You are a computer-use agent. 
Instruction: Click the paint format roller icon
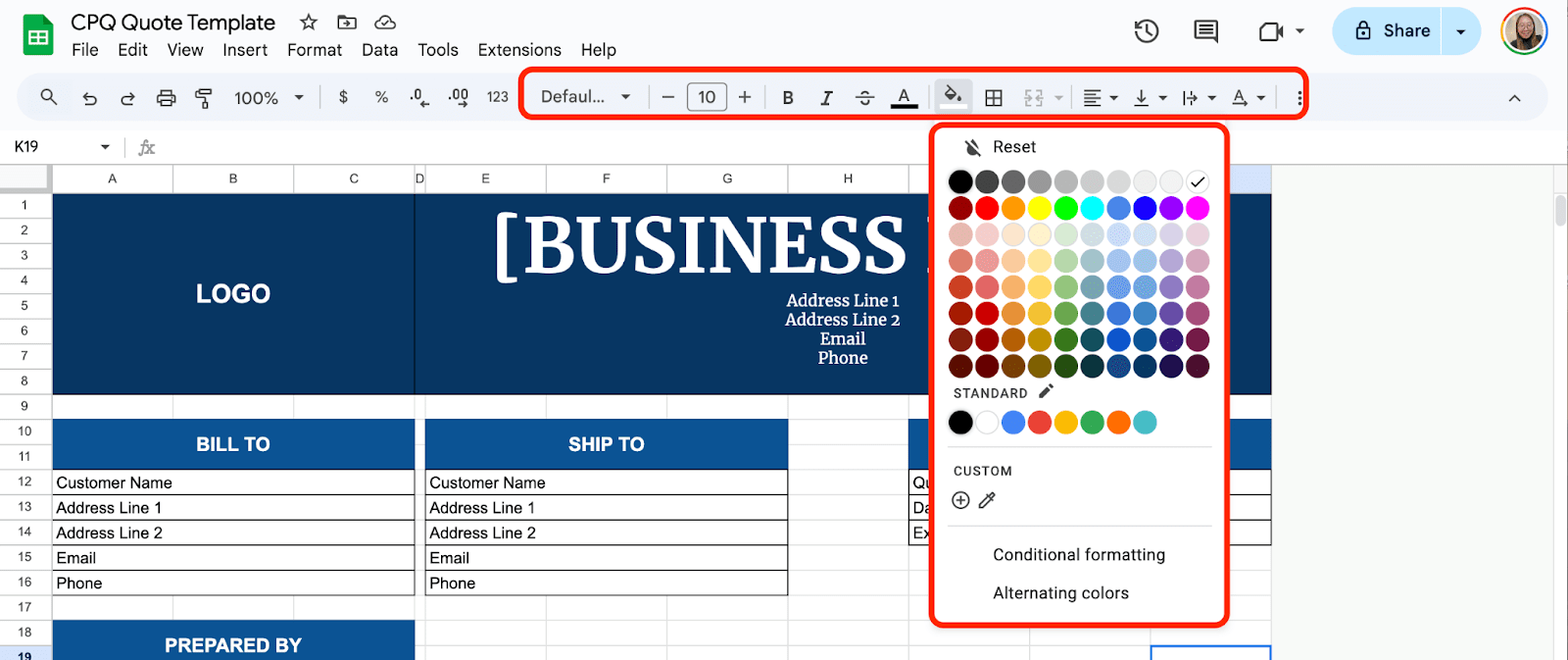tap(204, 97)
